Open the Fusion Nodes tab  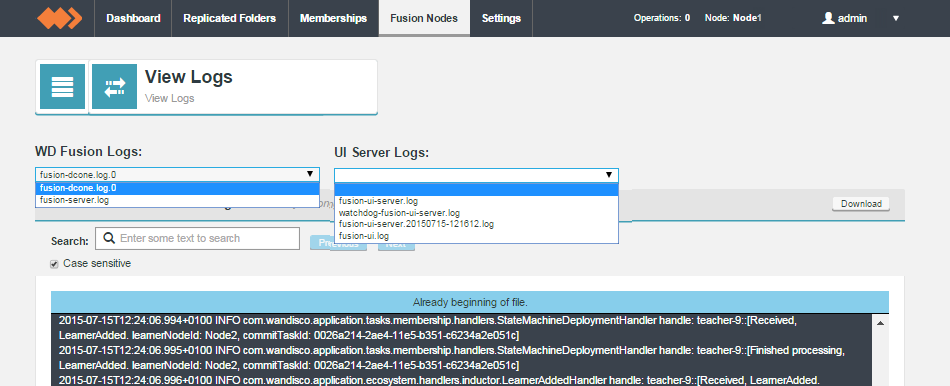point(424,18)
